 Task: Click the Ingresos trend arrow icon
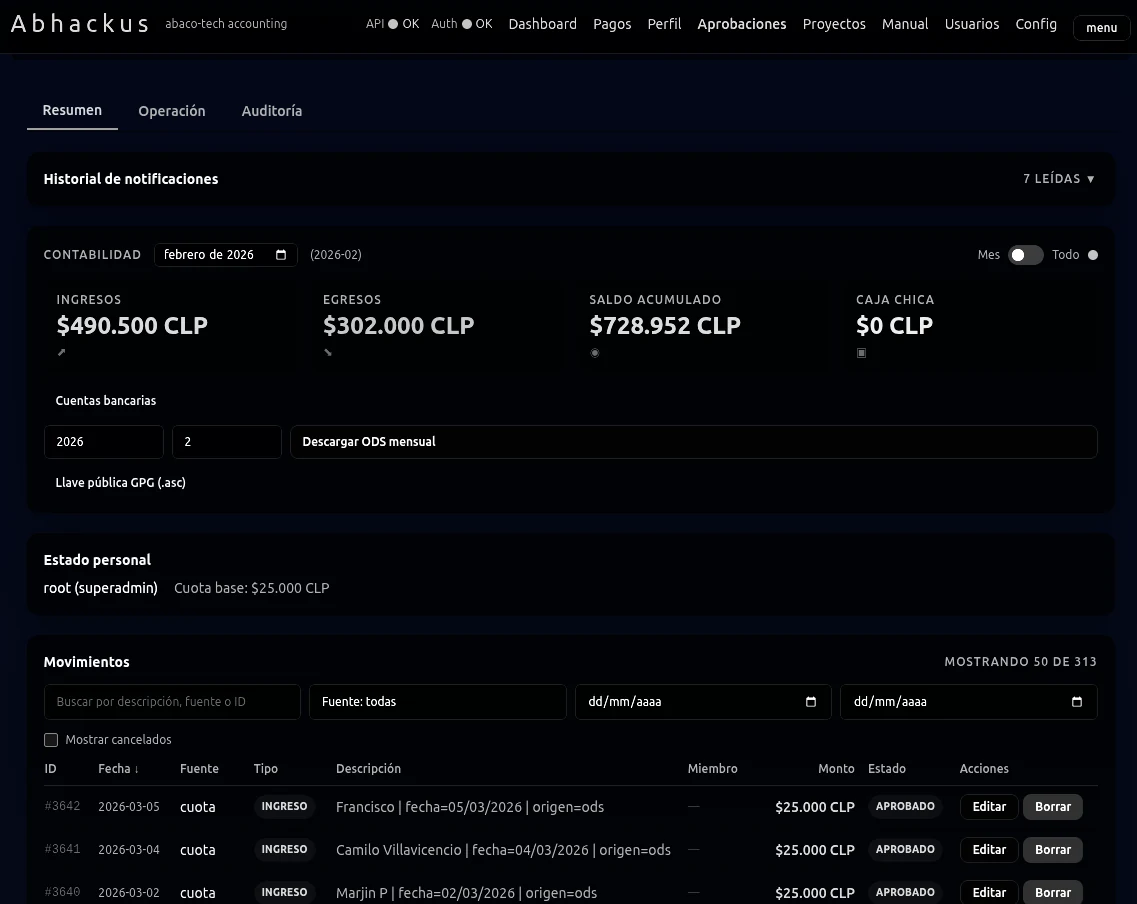61,352
